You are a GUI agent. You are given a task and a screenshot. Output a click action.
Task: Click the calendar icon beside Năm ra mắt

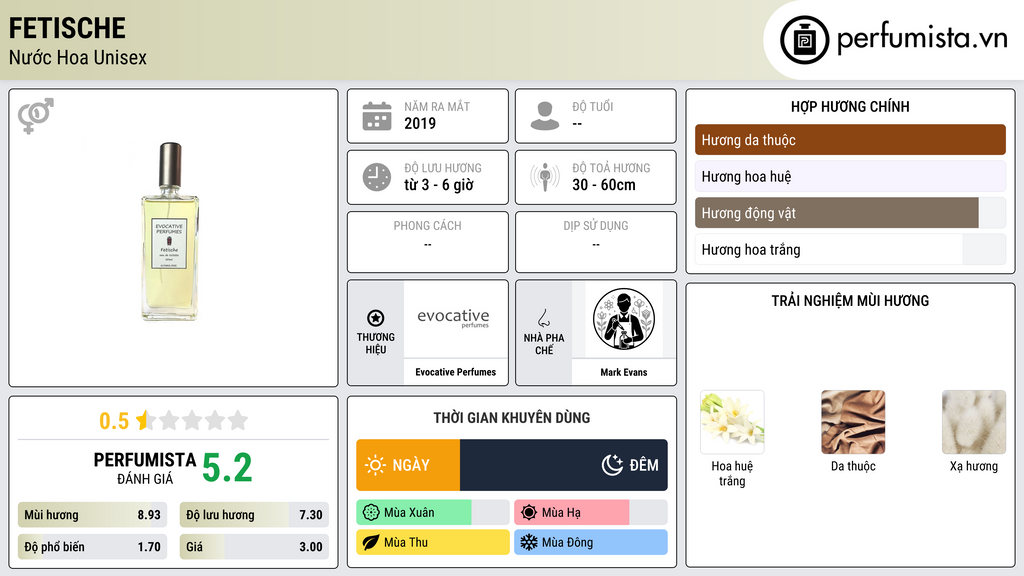pyautogui.click(x=377, y=116)
